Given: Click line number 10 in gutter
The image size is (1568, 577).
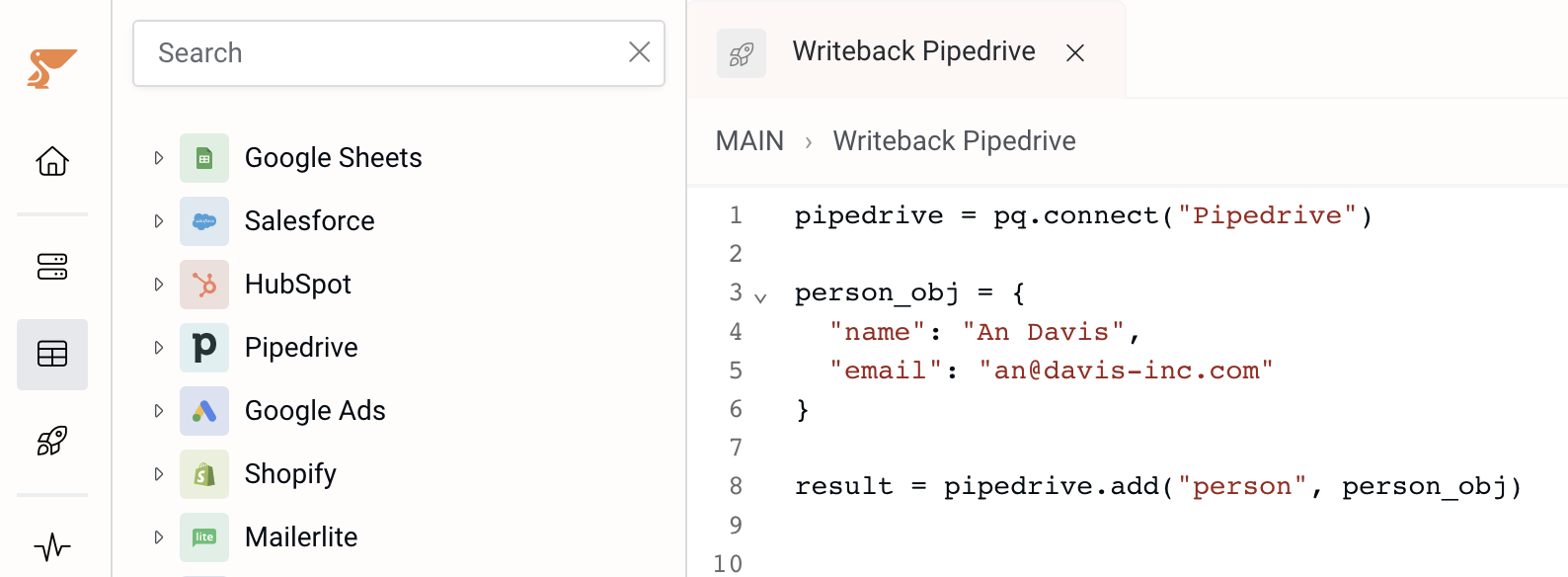Looking at the screenshot, I should pos(728,563).
